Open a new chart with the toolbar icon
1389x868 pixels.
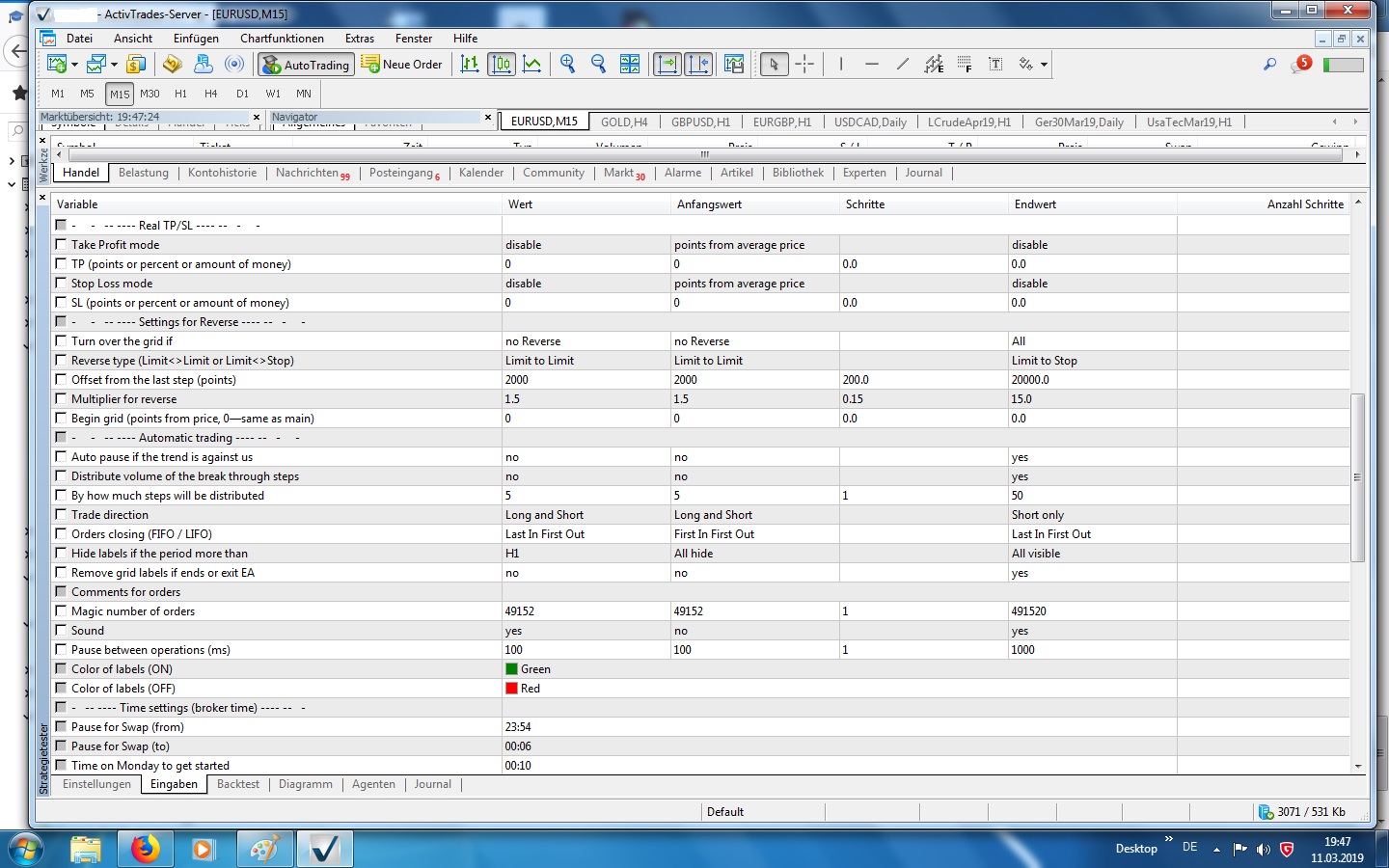coord(57,65)
